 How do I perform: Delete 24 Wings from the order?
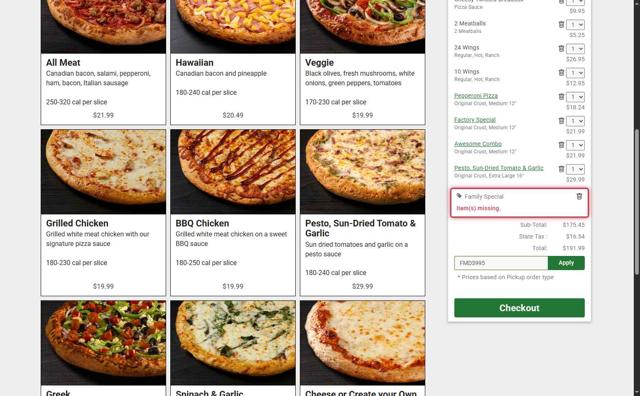click(x=561, y=49)
